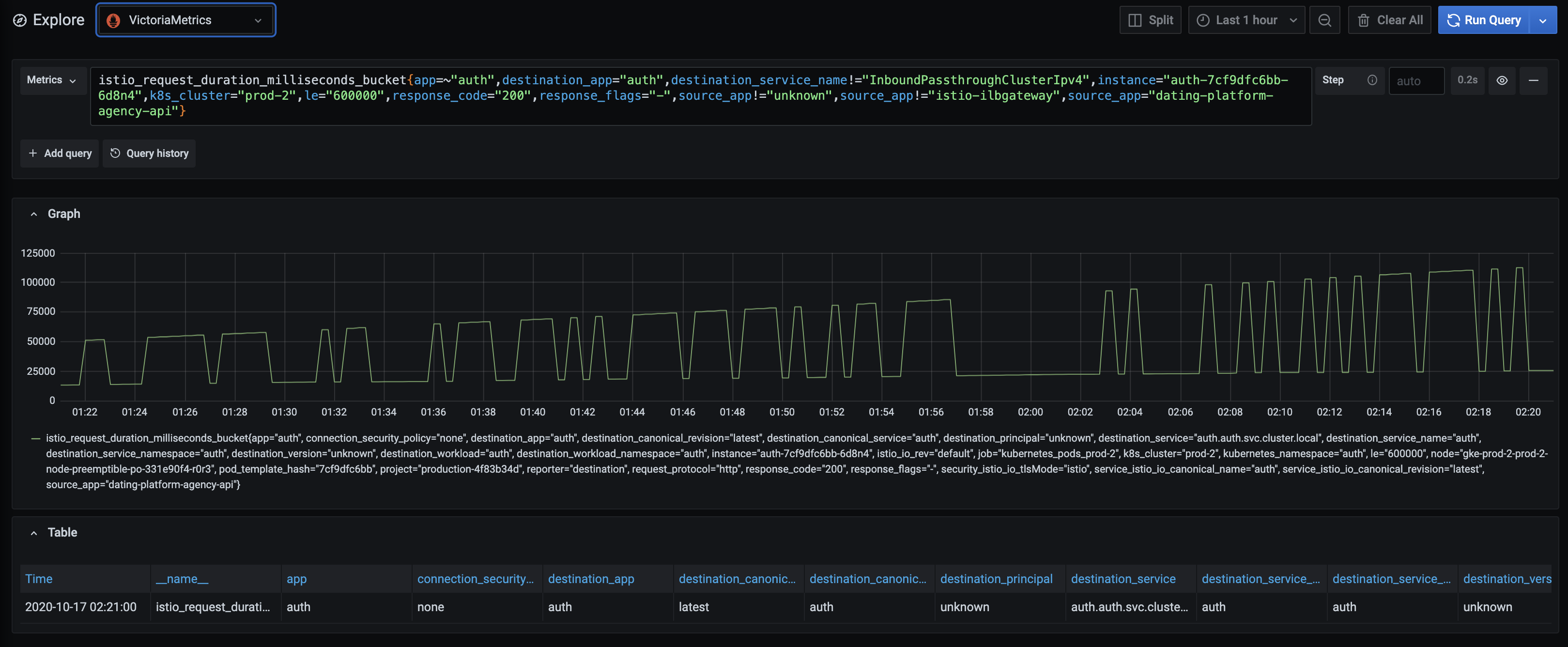The image size is (1568, 647).
Task: Click Add query plus button
Action: pos(60,154)
